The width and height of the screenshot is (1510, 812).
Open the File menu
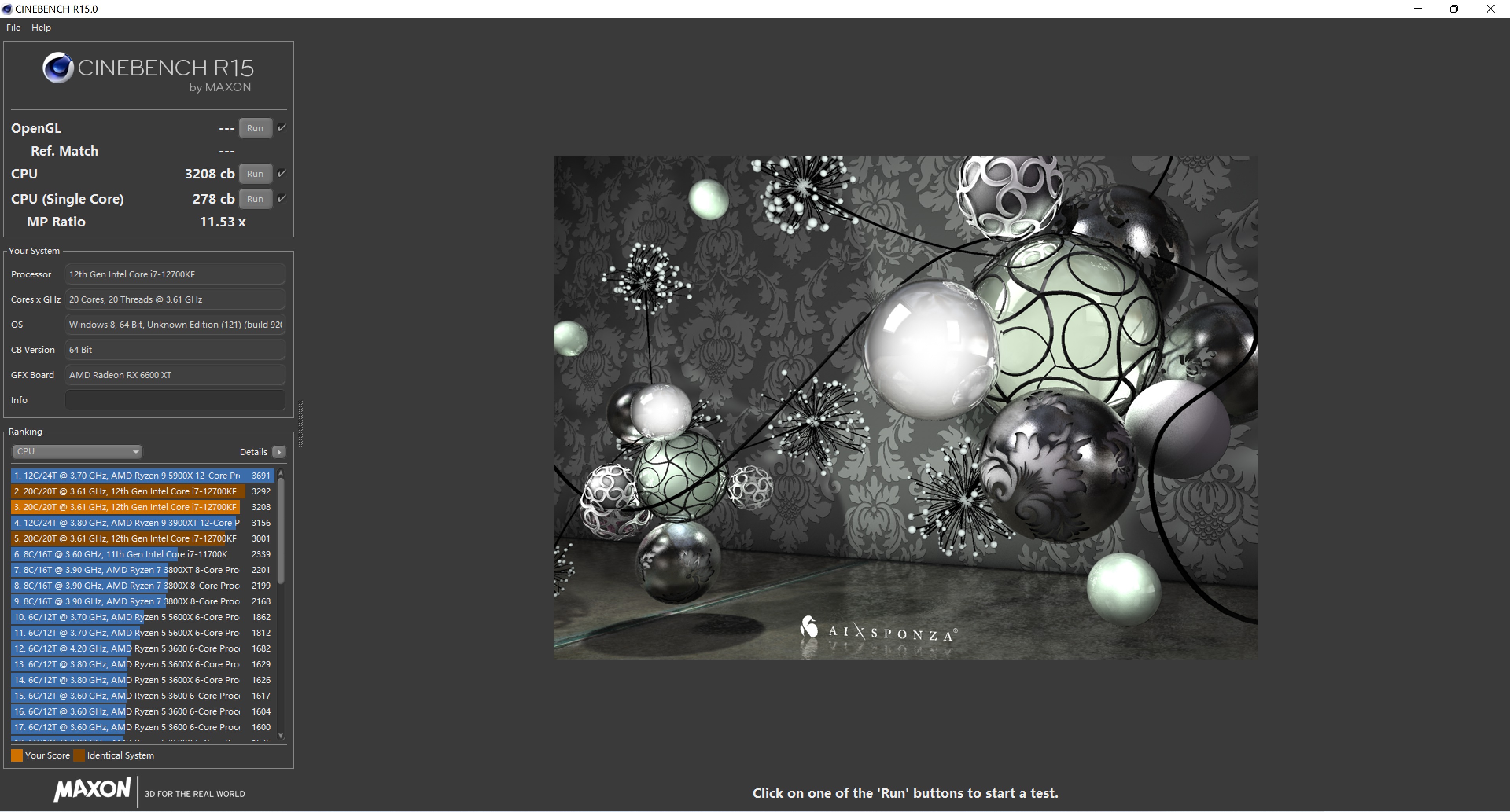point(14,27)
